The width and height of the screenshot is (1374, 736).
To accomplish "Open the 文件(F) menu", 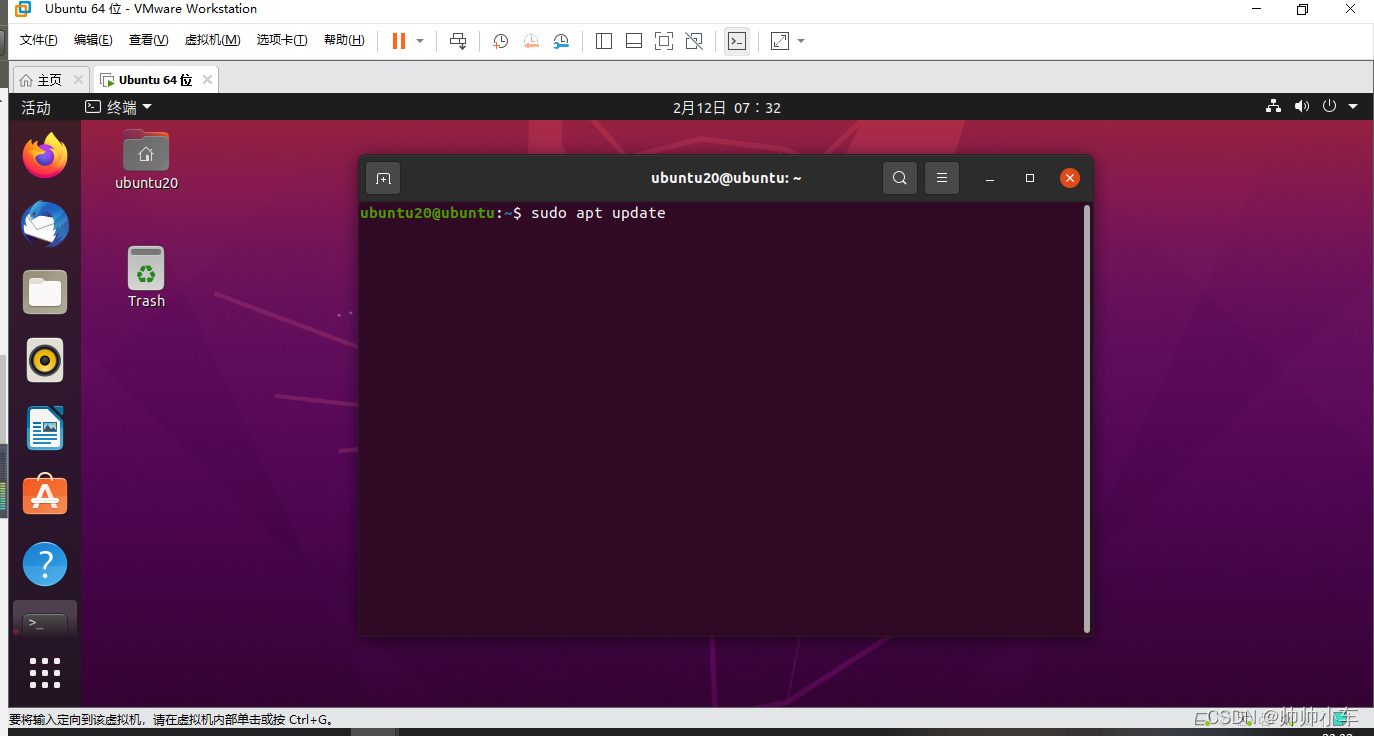I will (x=39, y=41).
